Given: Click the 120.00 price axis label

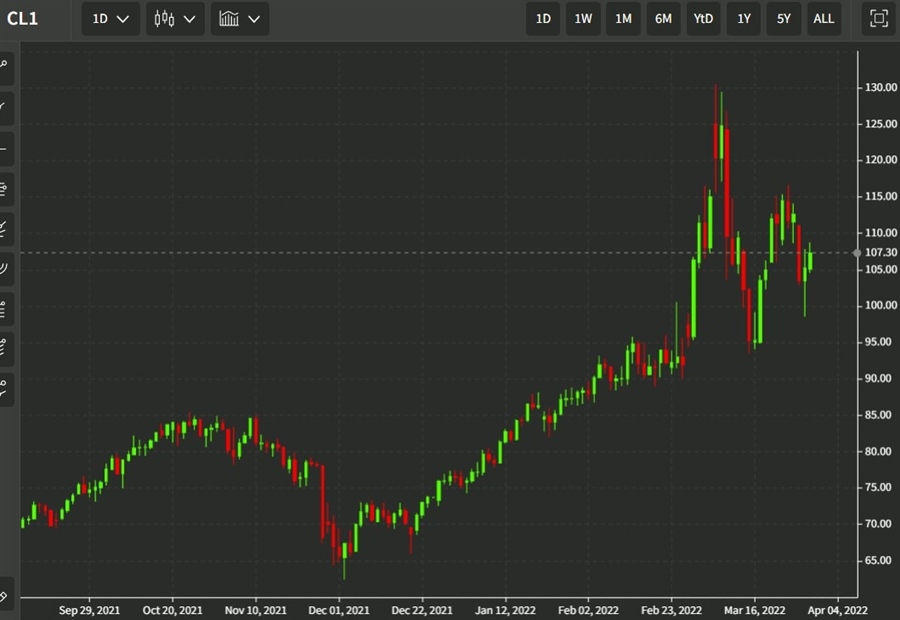Looking at the screenshot, I should (880, 160).
